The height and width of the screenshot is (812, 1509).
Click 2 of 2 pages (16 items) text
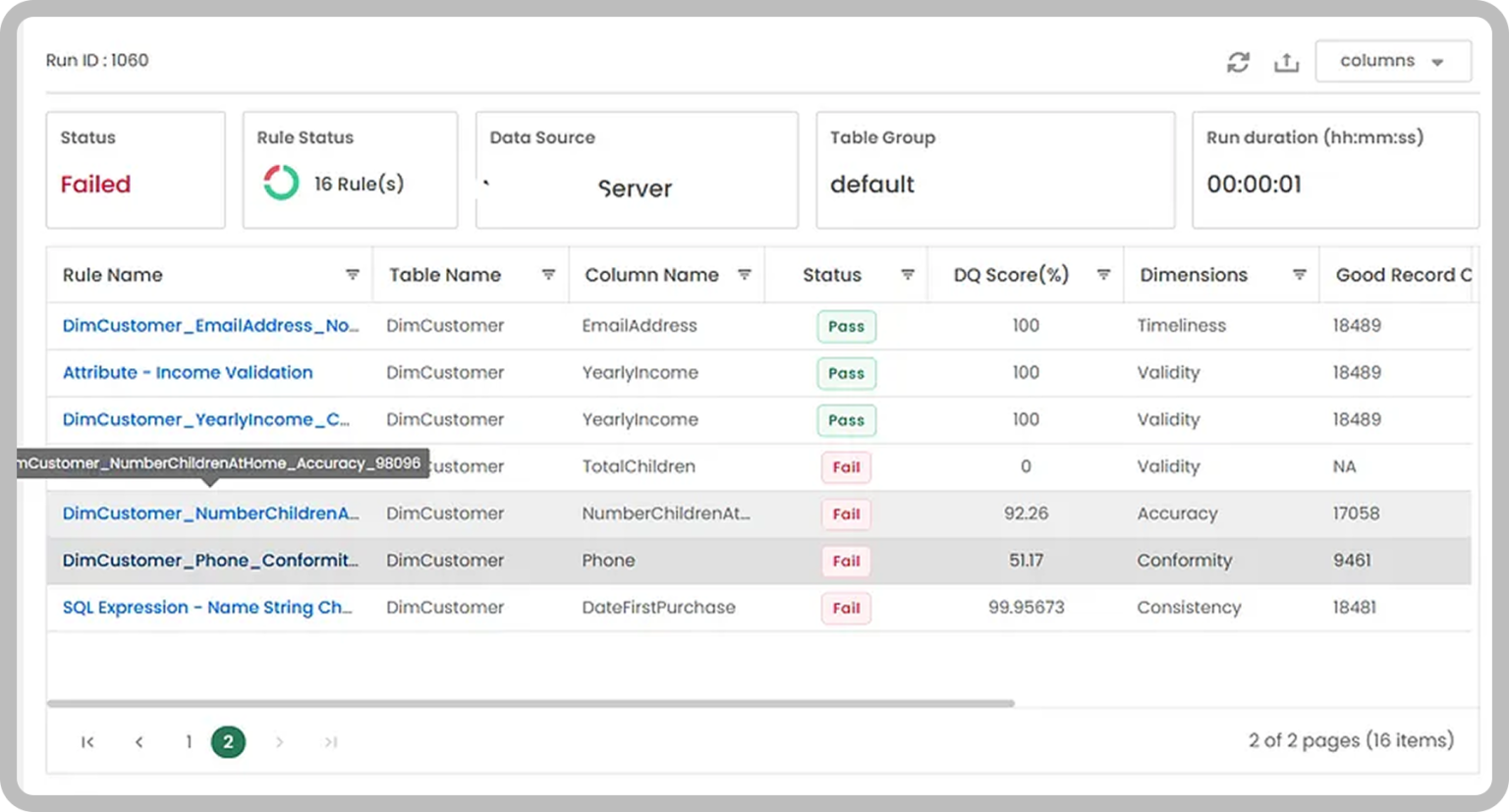click(x=1351, y=740)
